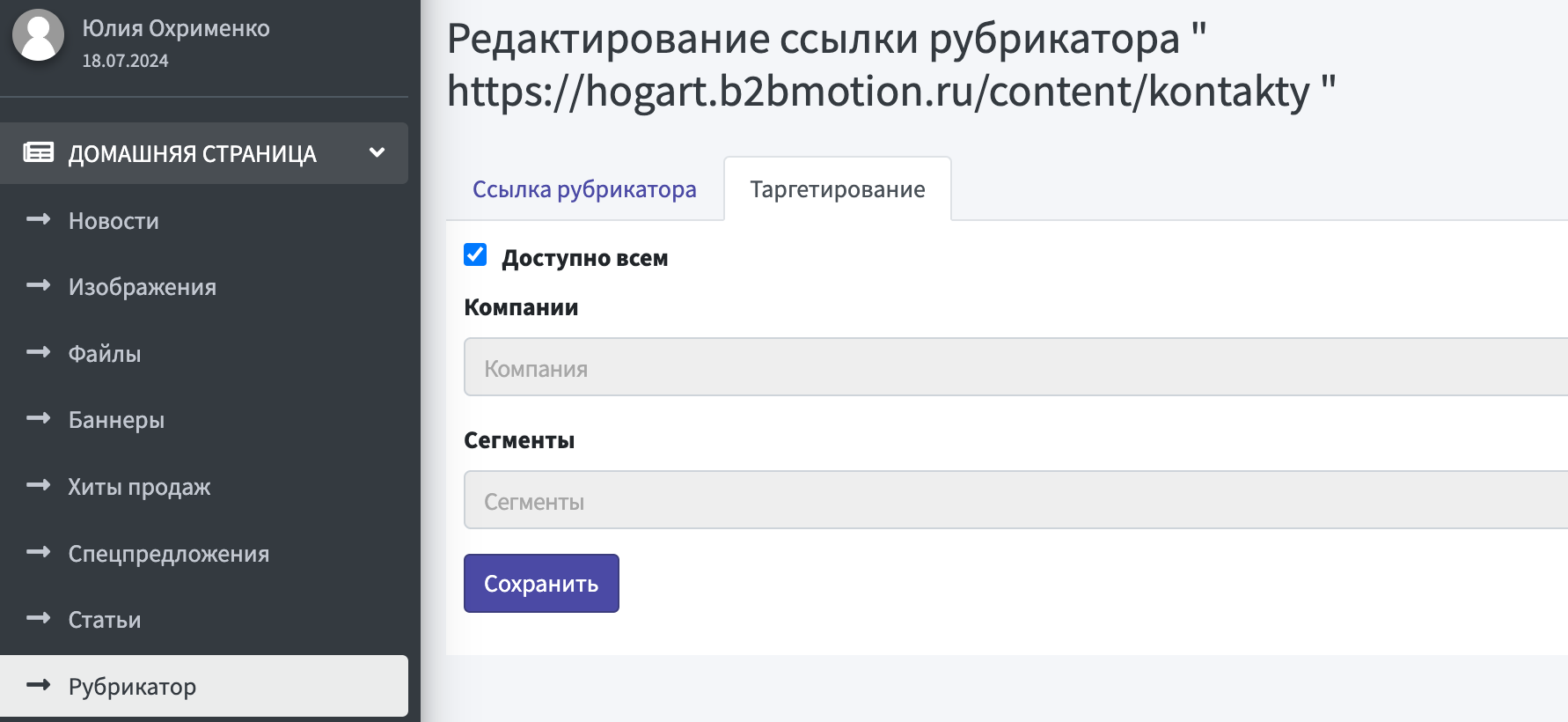
Task: Click the Сохранить button
Action: [x=541, y=583]
